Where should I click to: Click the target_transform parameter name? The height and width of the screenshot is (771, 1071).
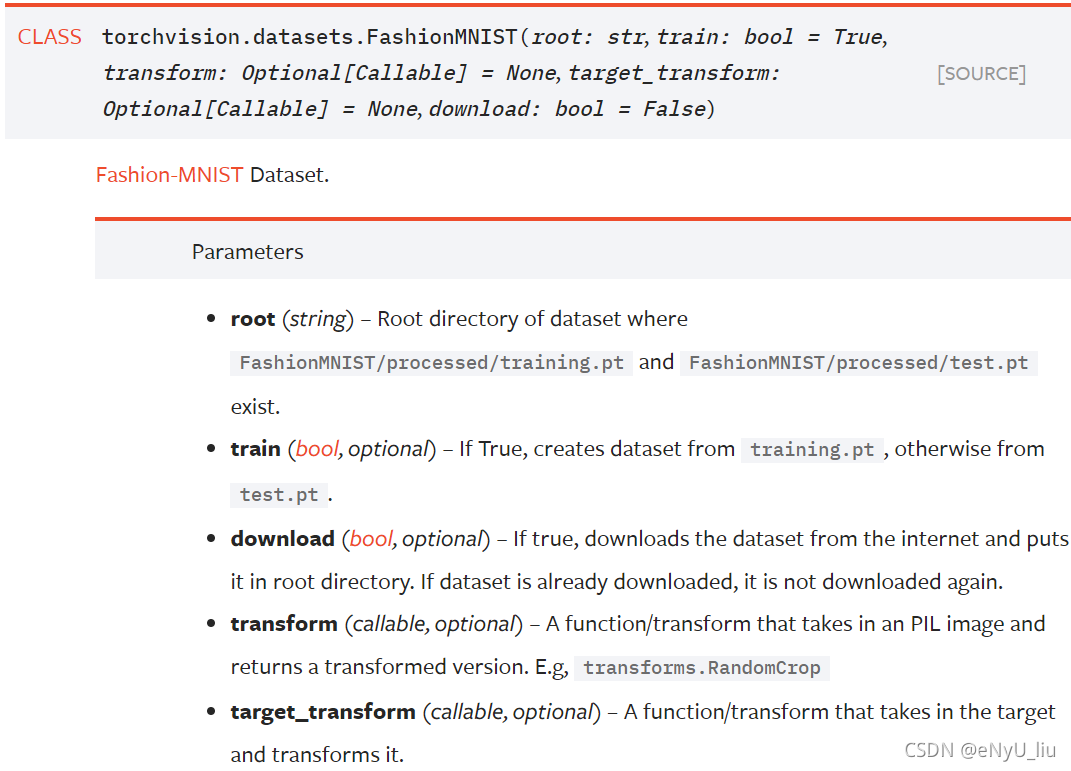(x=323, y=712)
